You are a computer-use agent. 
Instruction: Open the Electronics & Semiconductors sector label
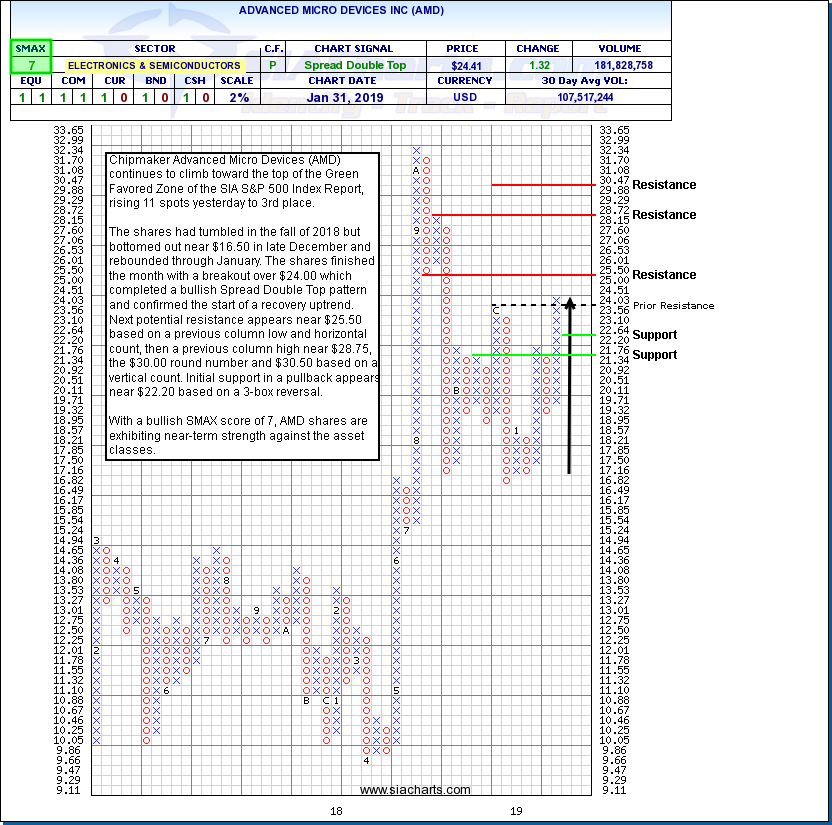154,65
